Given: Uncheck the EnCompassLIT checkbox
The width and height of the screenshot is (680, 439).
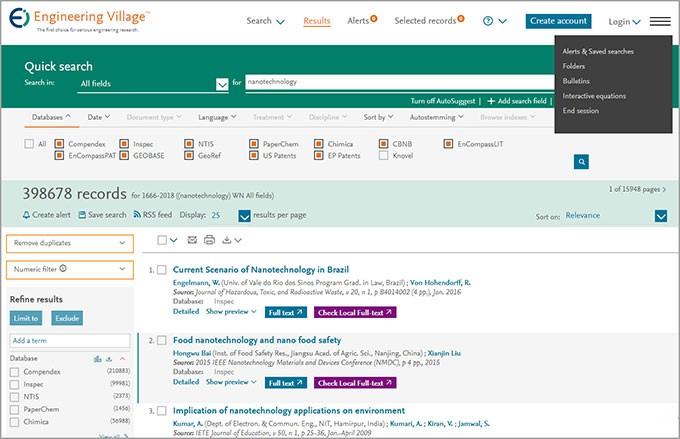Looking at the screenshot, I should point(448,144).
